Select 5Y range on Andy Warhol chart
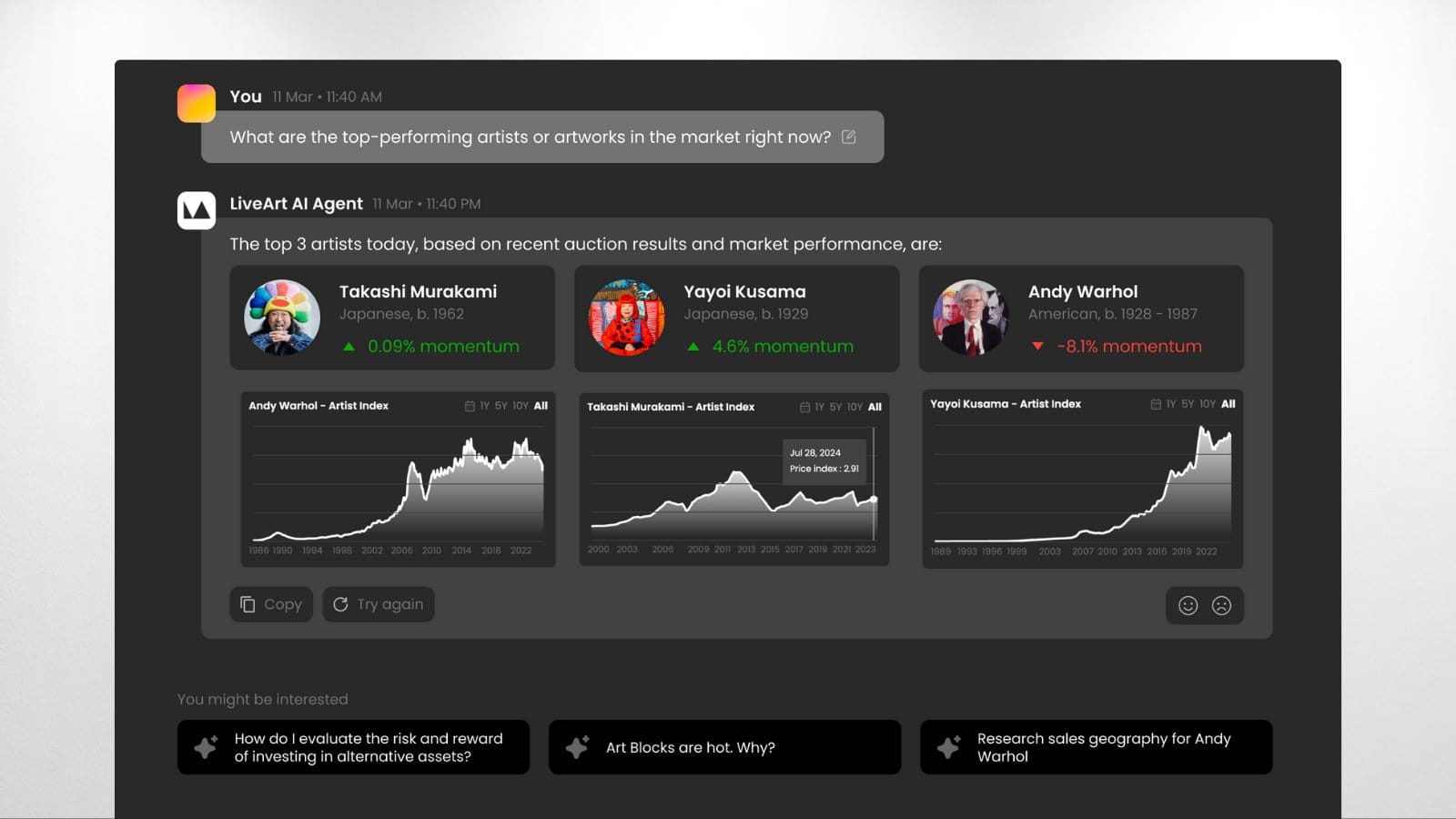1456x819 pixels. [x=501, y=406]
